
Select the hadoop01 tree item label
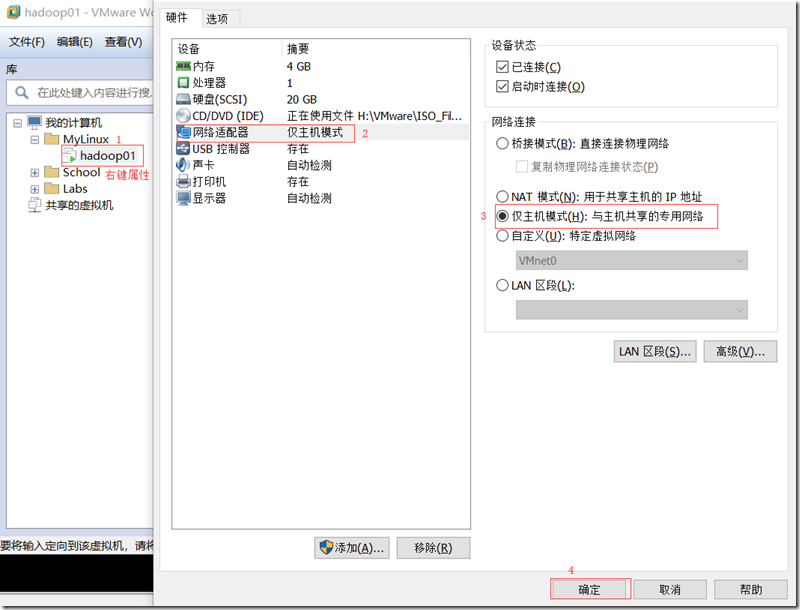tap(108, 156)
